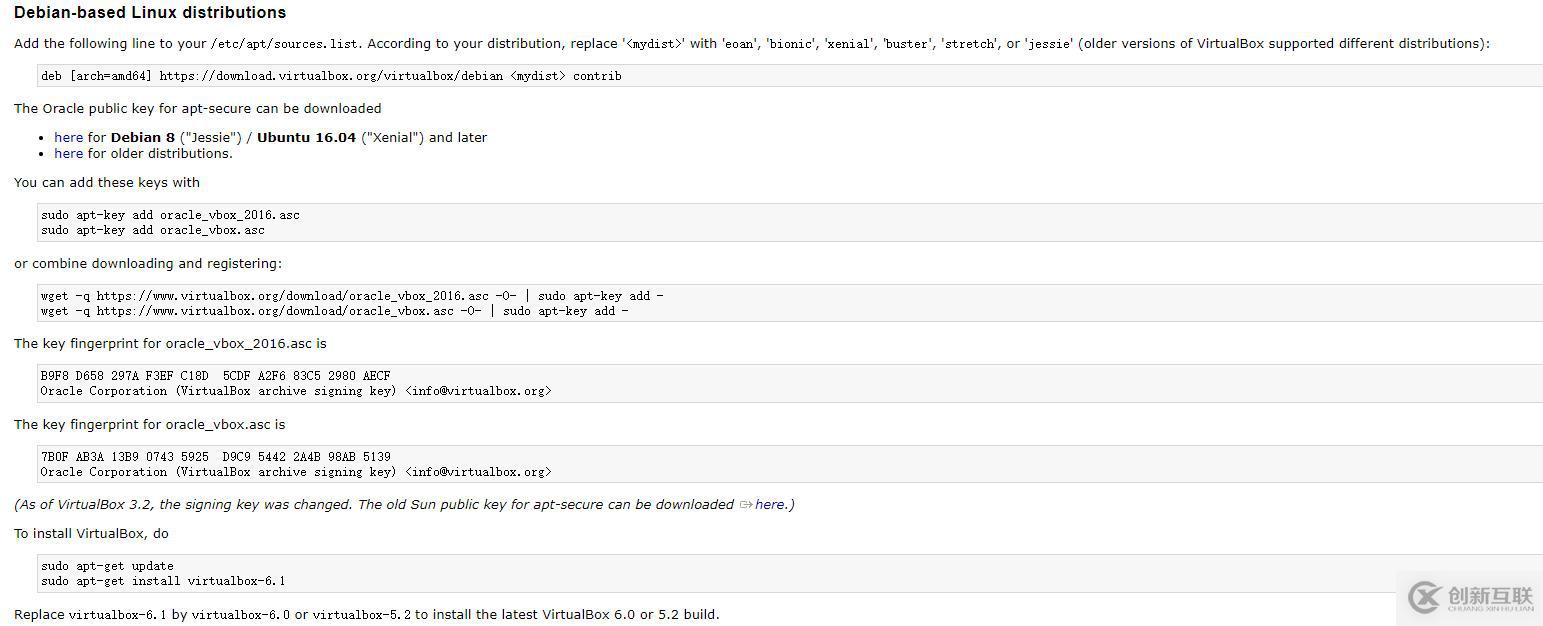Viewport: 1543px width, 626px height.
Task: Click the Replace virtualbox-6.1 instruction text
Action: click(x=365, y=614)
